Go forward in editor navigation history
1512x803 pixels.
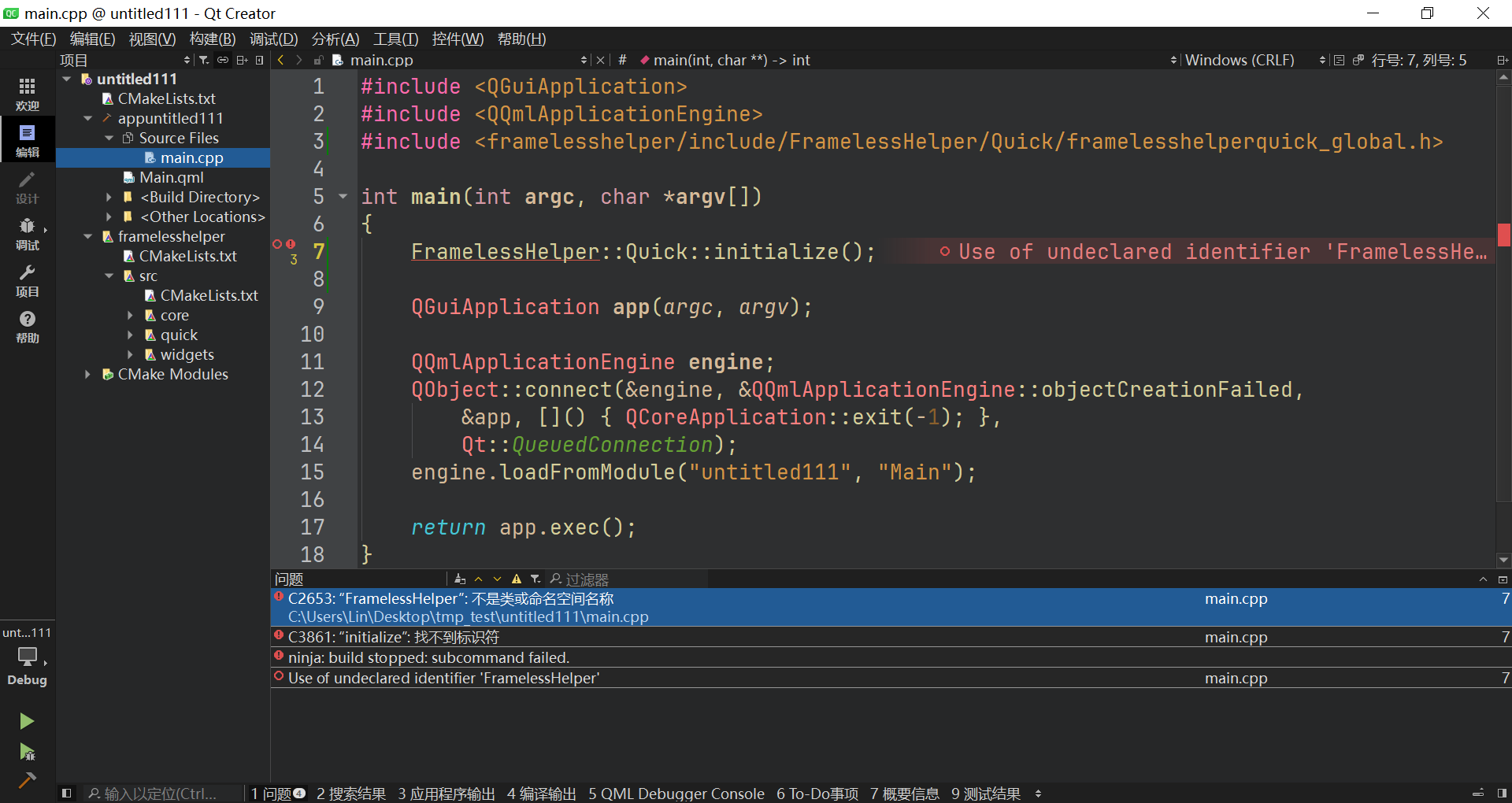298,60
